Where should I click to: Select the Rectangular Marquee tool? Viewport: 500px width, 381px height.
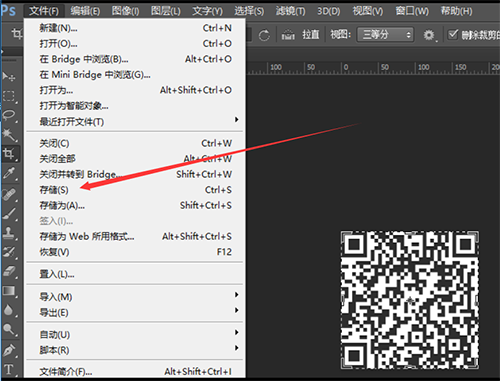pos(9,96)
